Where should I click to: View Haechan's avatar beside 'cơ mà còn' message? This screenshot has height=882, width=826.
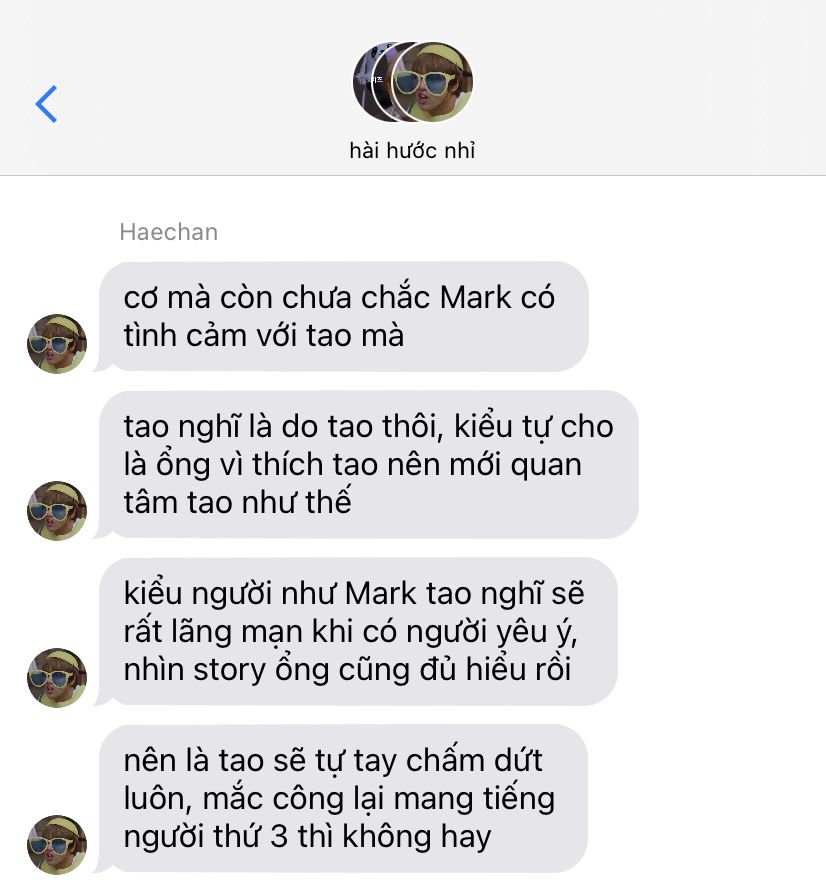coord(57,344)
